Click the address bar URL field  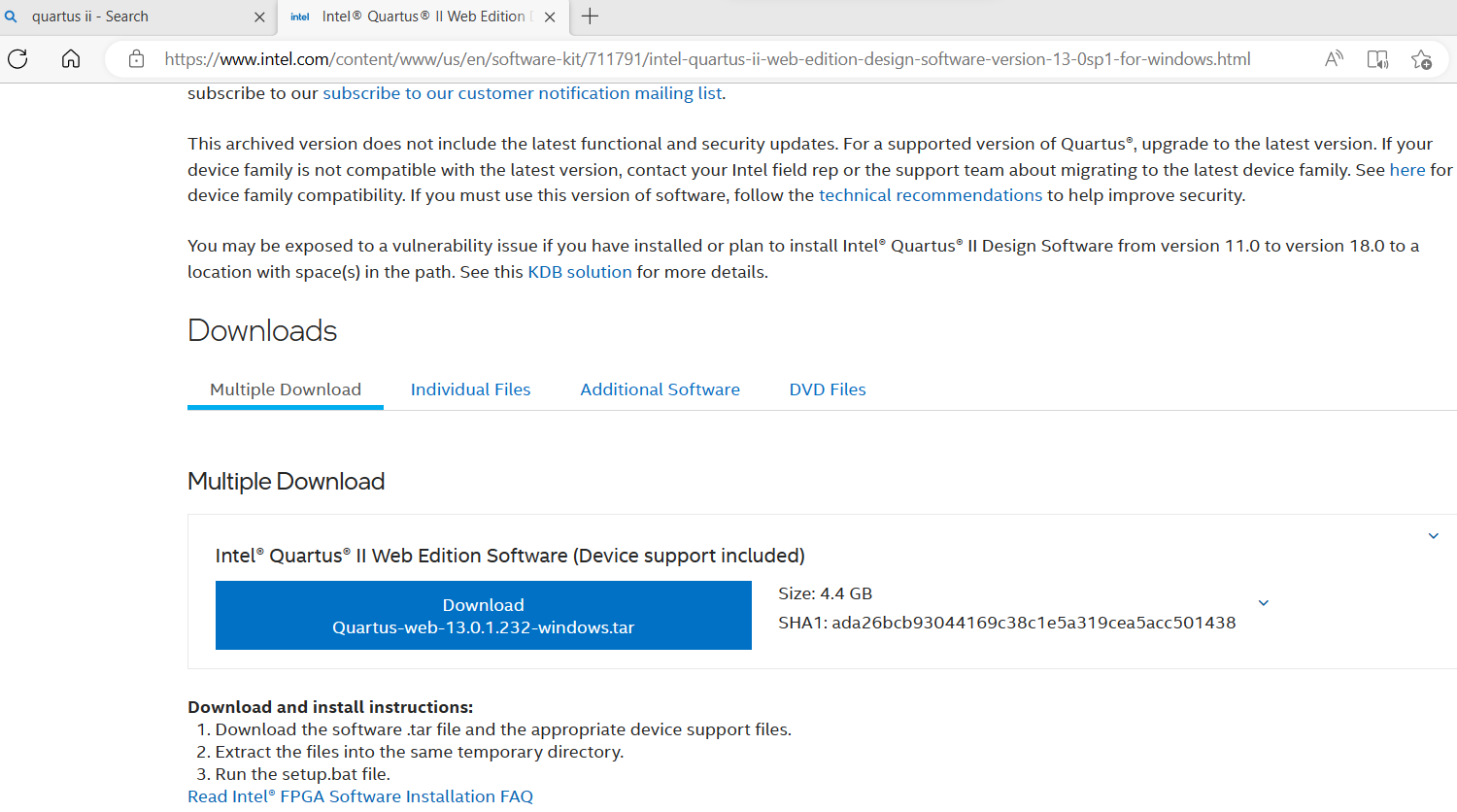(x=707, y=59)
